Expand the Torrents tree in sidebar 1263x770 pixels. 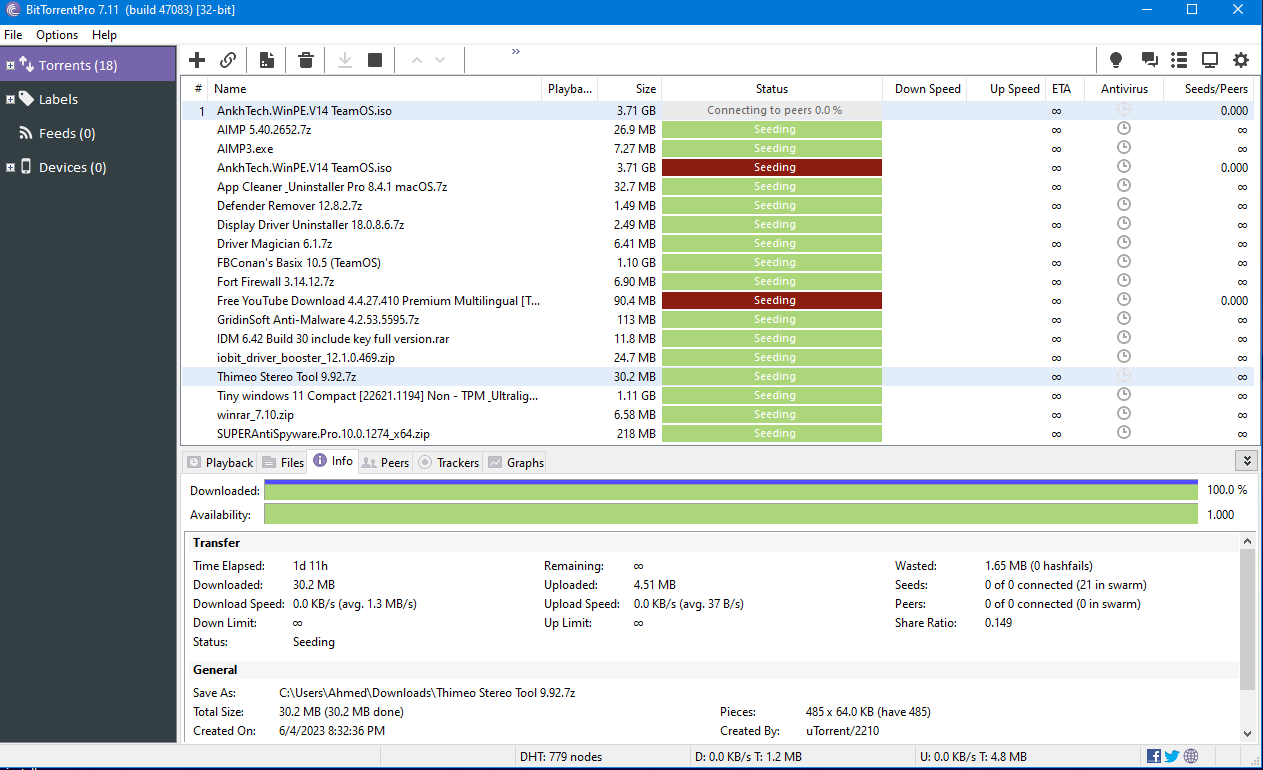click(x=10, y=66)
